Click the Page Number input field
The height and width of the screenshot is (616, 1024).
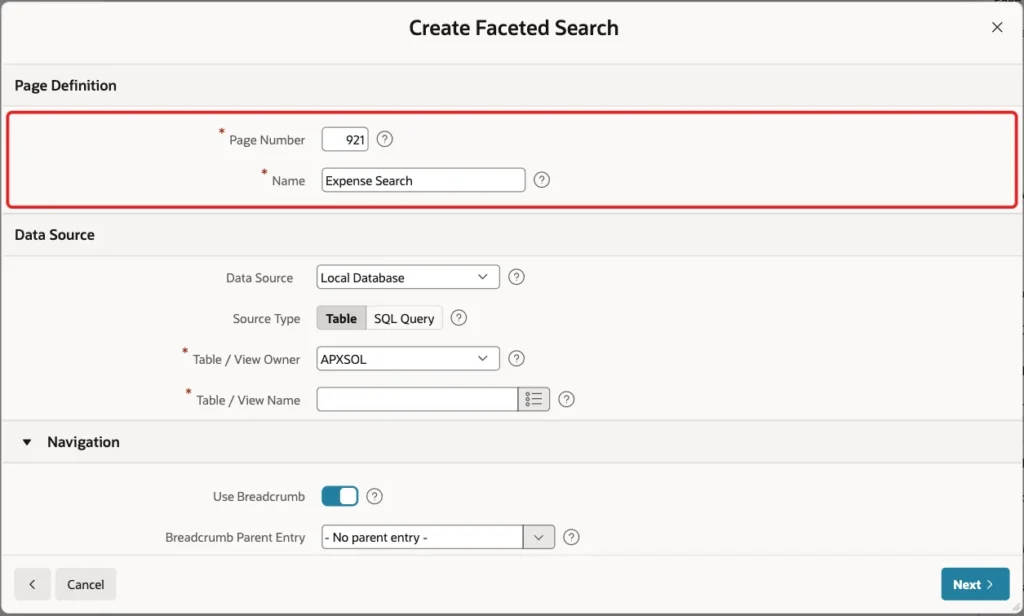point(345,139)
